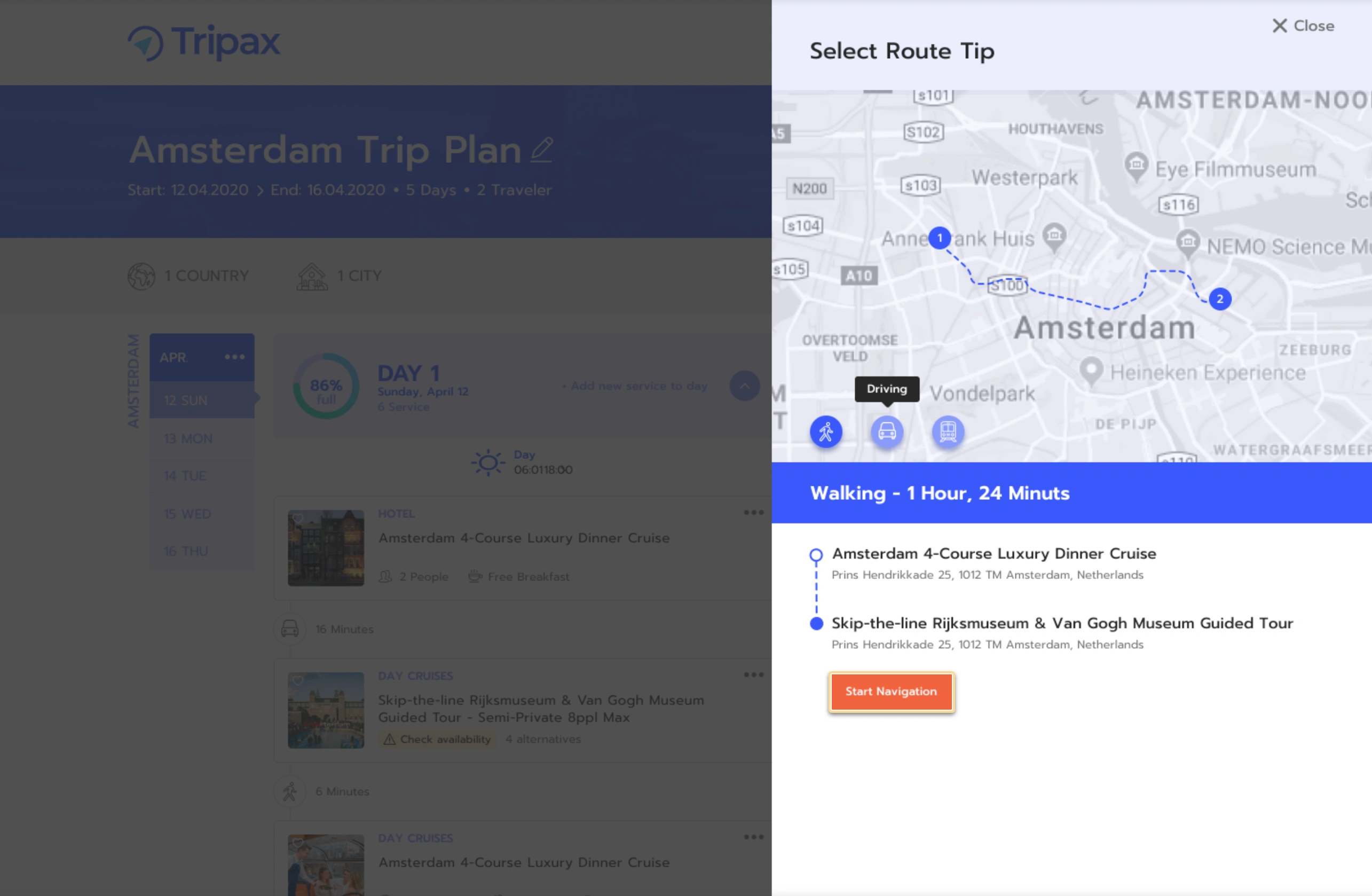Edit the Amsterdam Trip Plan title pencil icon
The width and height of the screenshot is (1372, 896).
point(541,150)
